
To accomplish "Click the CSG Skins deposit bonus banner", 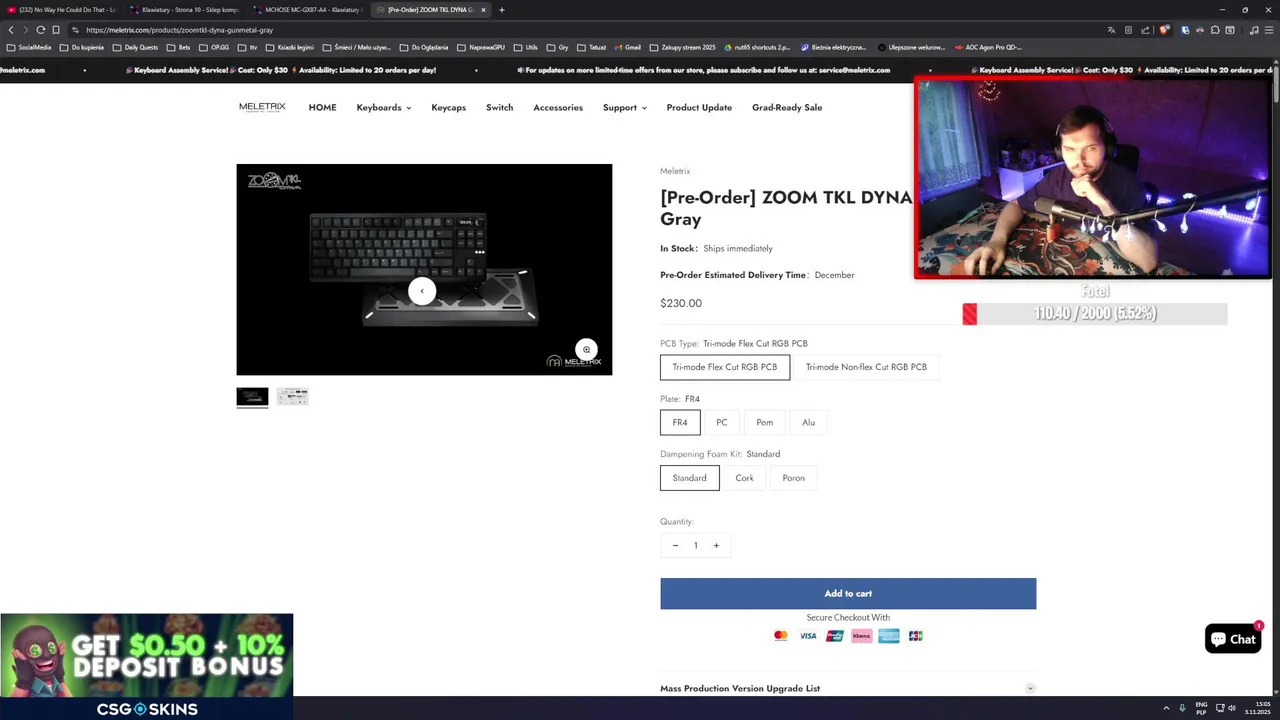I will [147, 665].
